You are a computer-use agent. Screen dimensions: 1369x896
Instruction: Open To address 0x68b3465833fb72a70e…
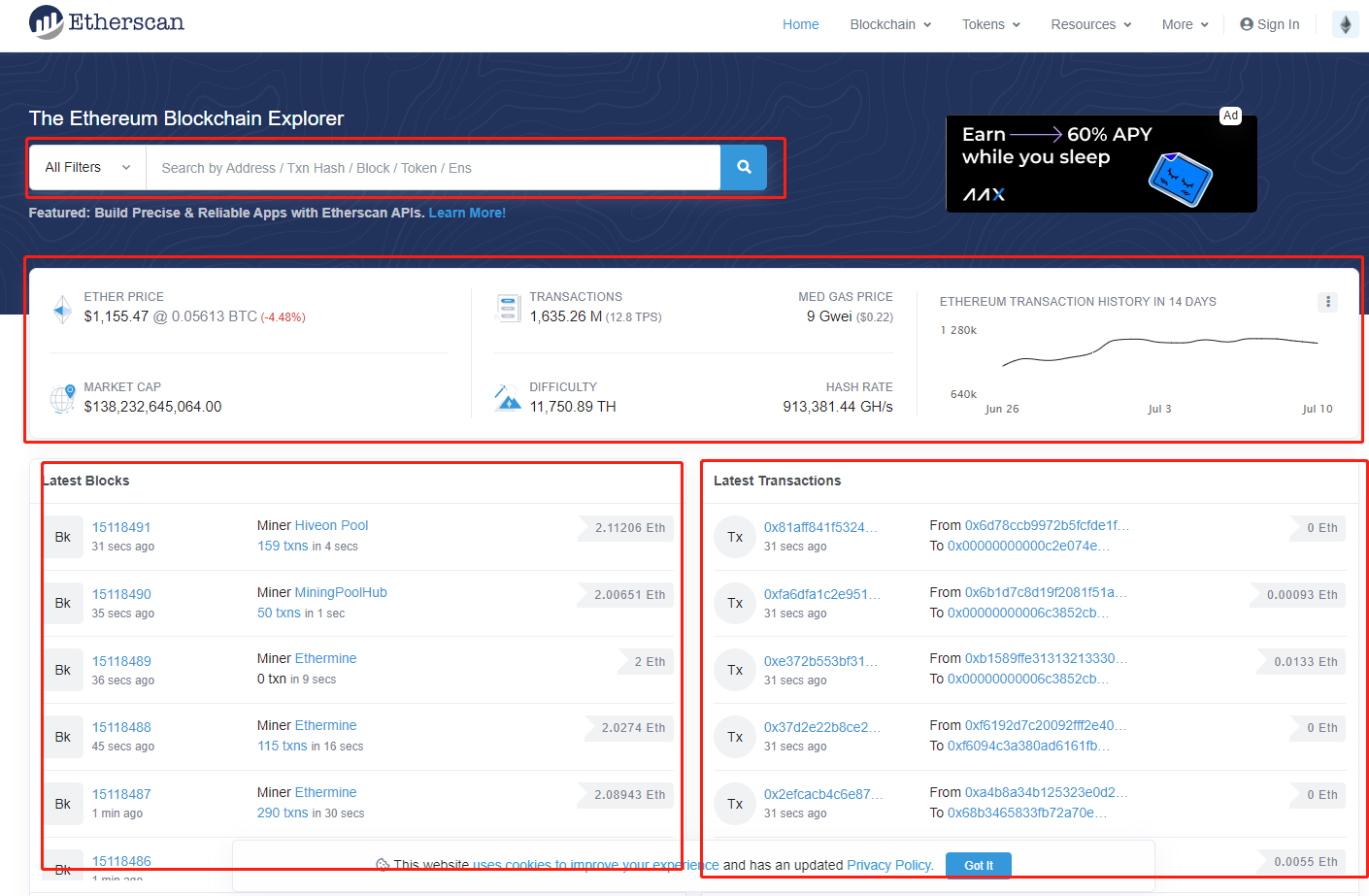[x=1026, y=813]
